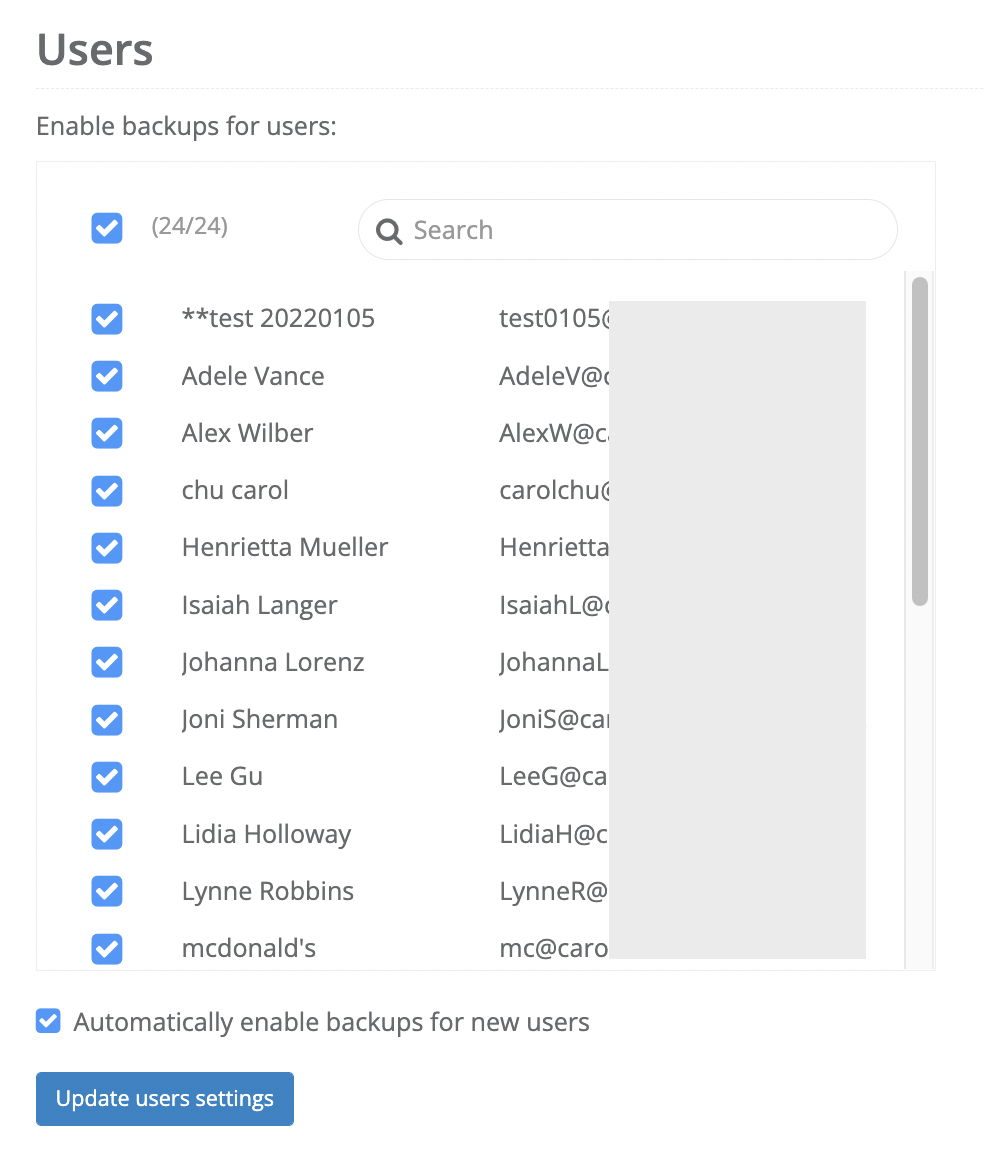This screenshot has width=984, height=1154.
Task: Disable backup for Henrietta Mueller
Action: pos(107,548)
